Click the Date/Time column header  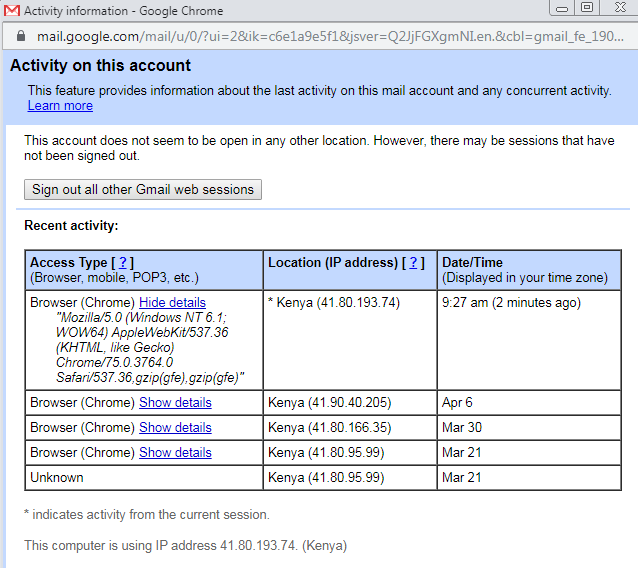[x=529, y=270]
